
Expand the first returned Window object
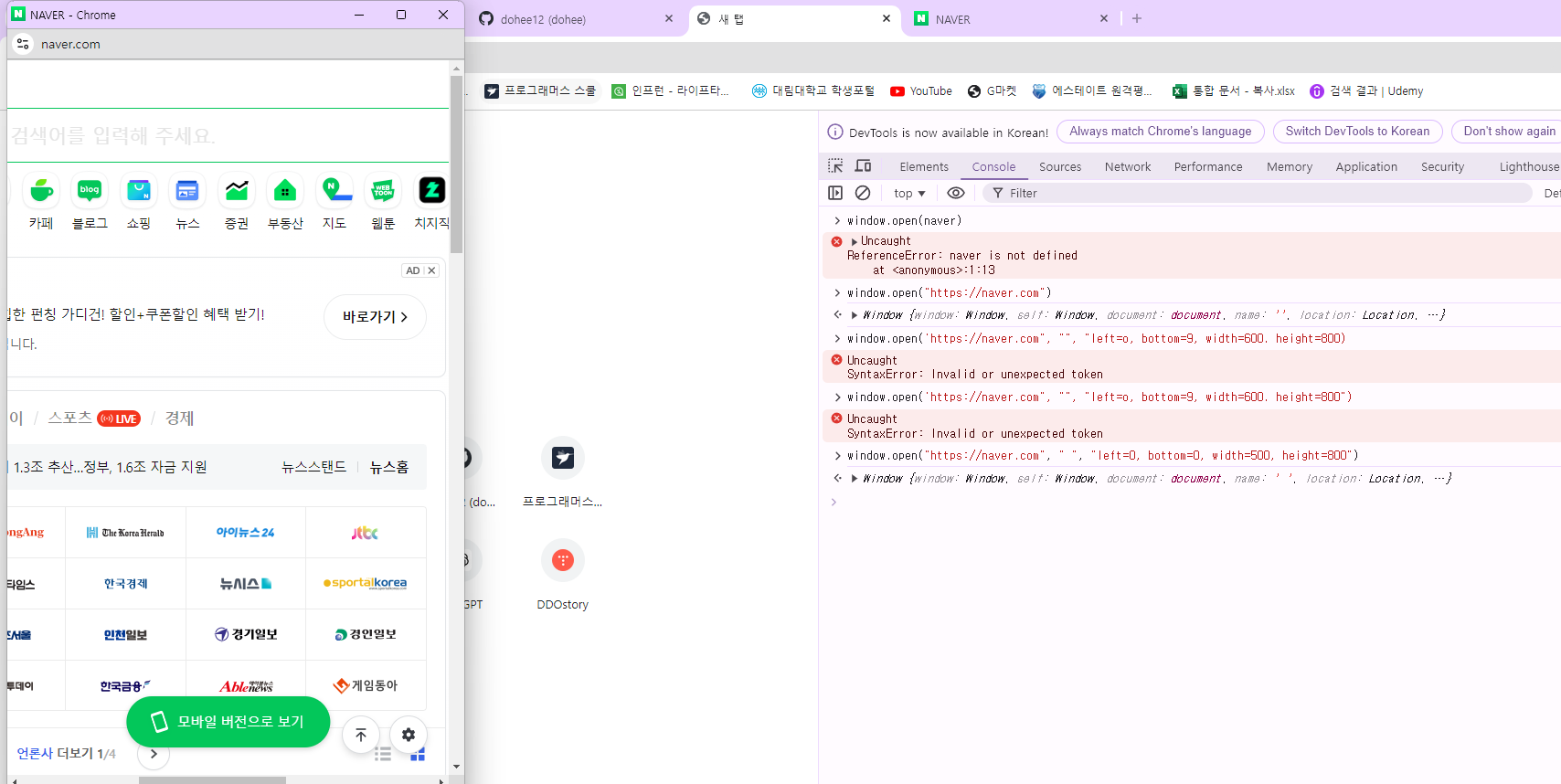855,315
